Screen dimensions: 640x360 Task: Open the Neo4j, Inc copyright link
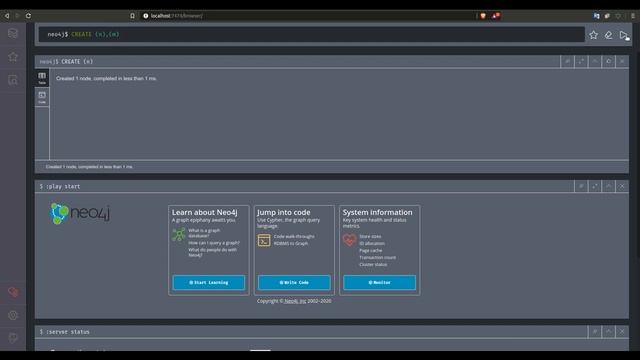pos(295,301)
